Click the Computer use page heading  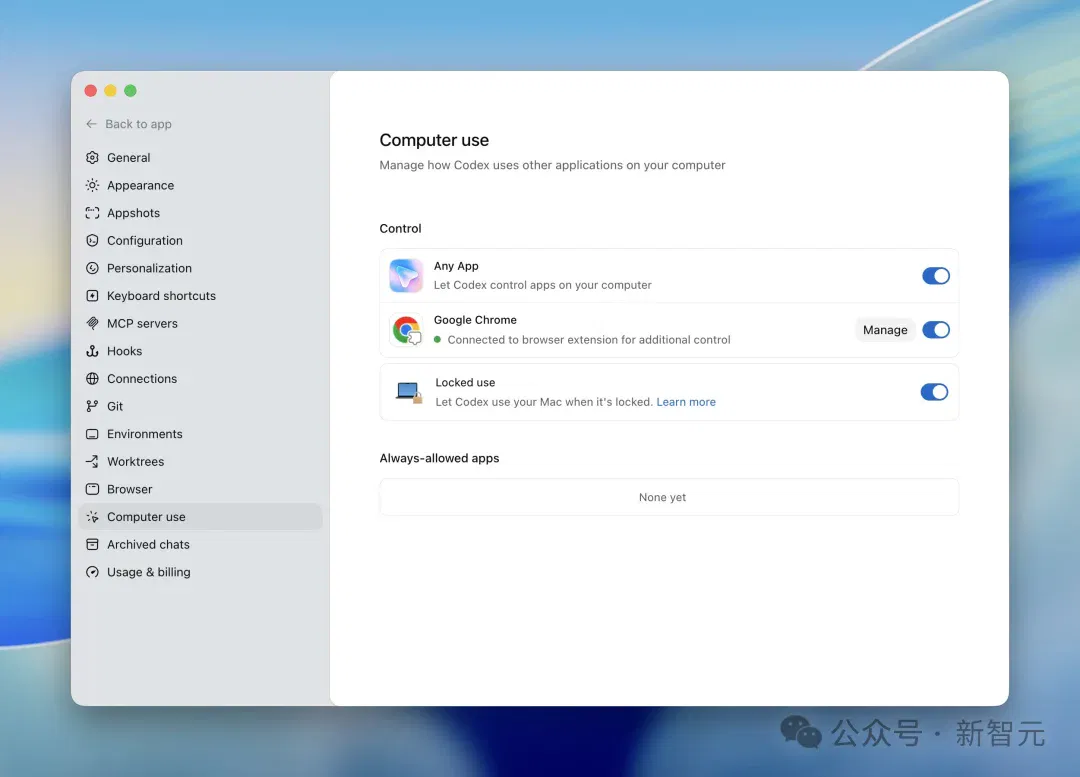click(x=434, y=140)
